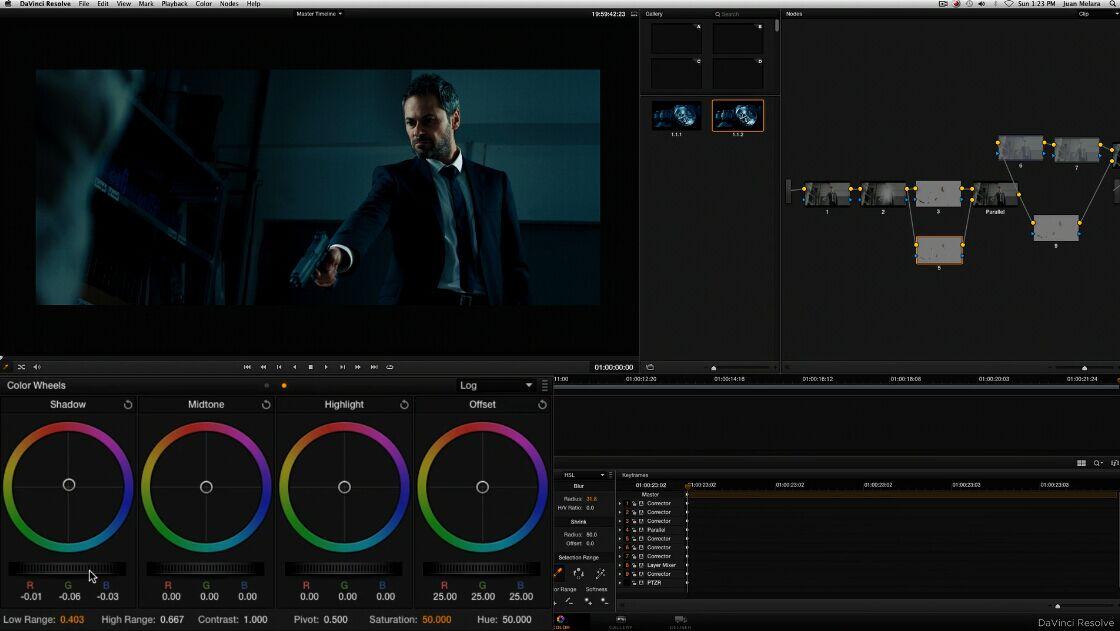Click the viewer qualifier picker icon

tap(6, 367)
